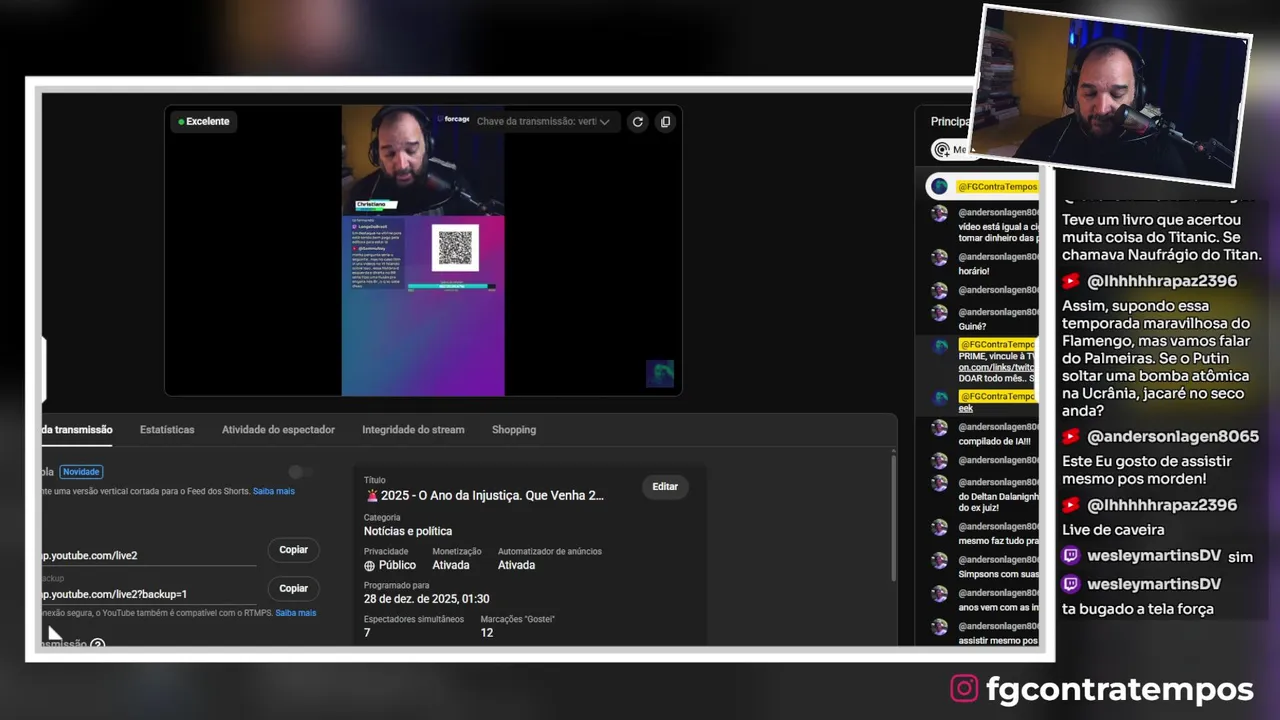Screen dimensions: 1280x720
Task: Click the 'Simpsons com suas' chat message
Action: (x=998, y=574)
